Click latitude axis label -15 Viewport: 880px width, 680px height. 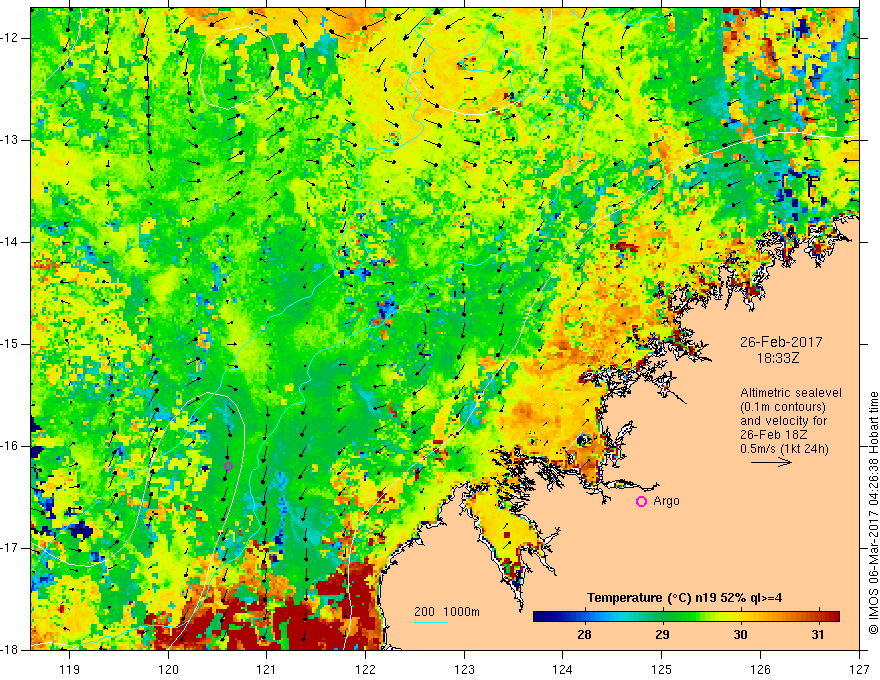click(x=11, y=344)
